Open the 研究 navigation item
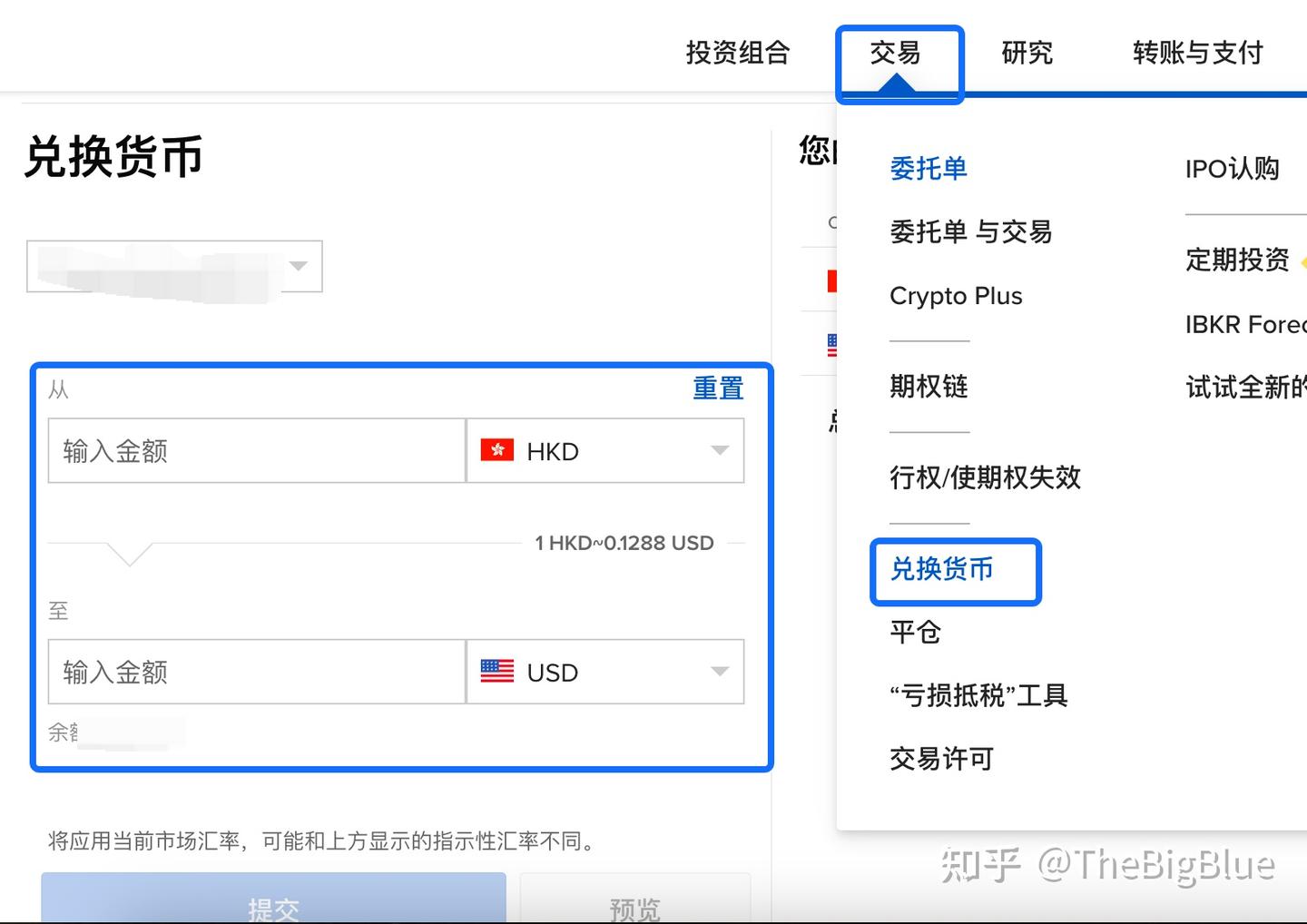This screenshot has height=924, width=1307. coord(1027,54)
